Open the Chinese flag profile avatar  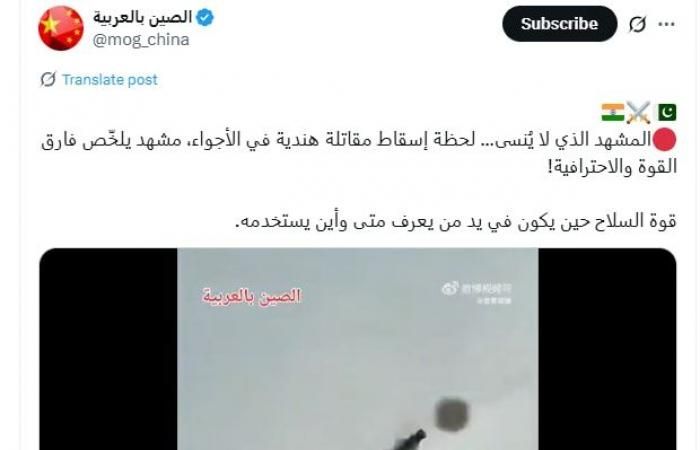61,28
